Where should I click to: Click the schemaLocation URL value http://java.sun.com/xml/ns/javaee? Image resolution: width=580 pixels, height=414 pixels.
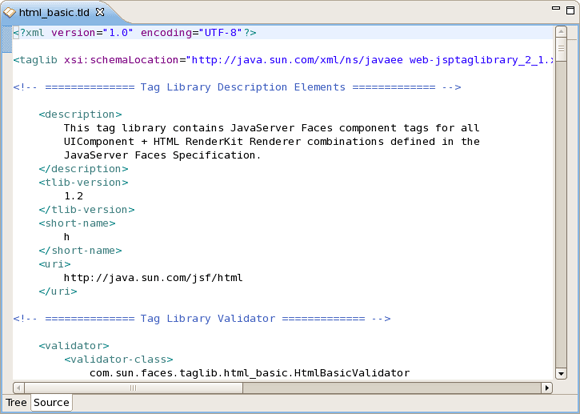pos(297,60)
